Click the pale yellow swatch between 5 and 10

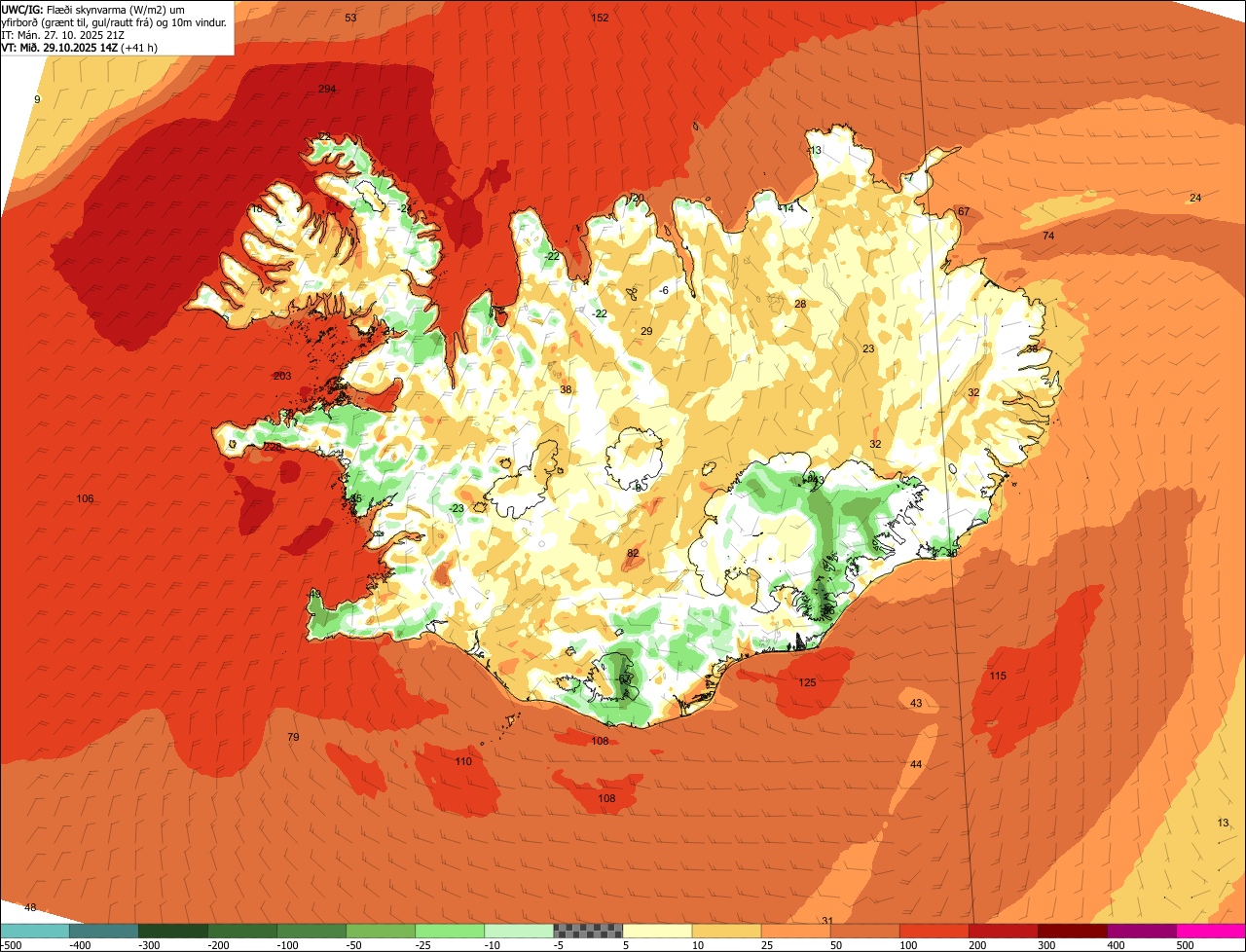[x=657, y=931]
